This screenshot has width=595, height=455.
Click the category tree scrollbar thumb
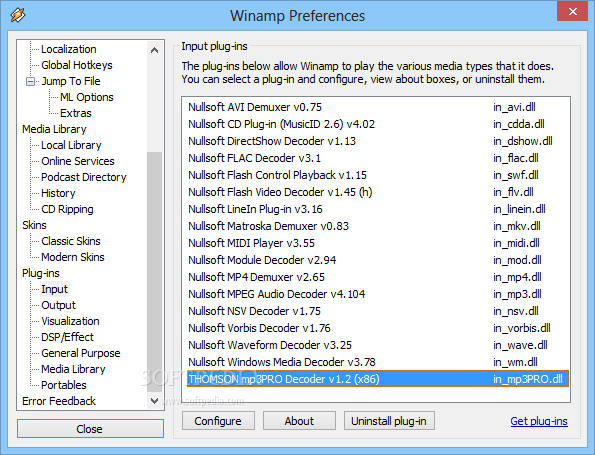click(x=154, y=271)
